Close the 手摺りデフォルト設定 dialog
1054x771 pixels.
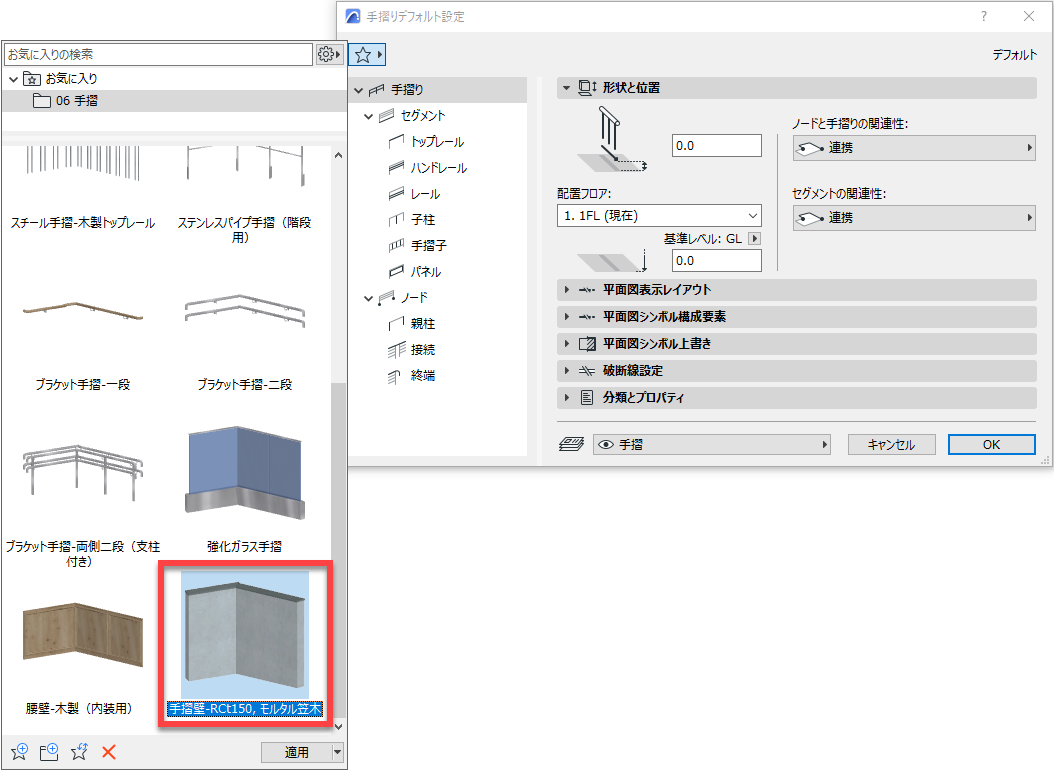tap(1029, 16)
